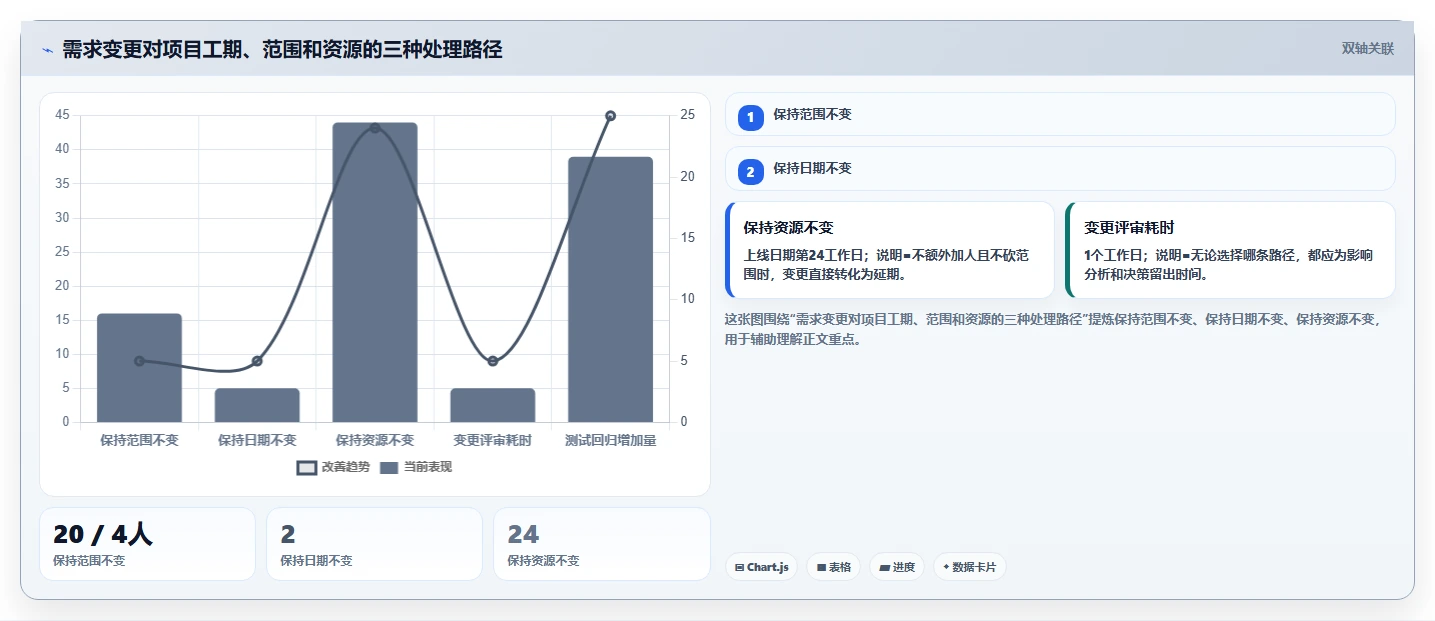Click the 进度 tag chip
The image size is (1435, 621).
[x=896, y=567]
